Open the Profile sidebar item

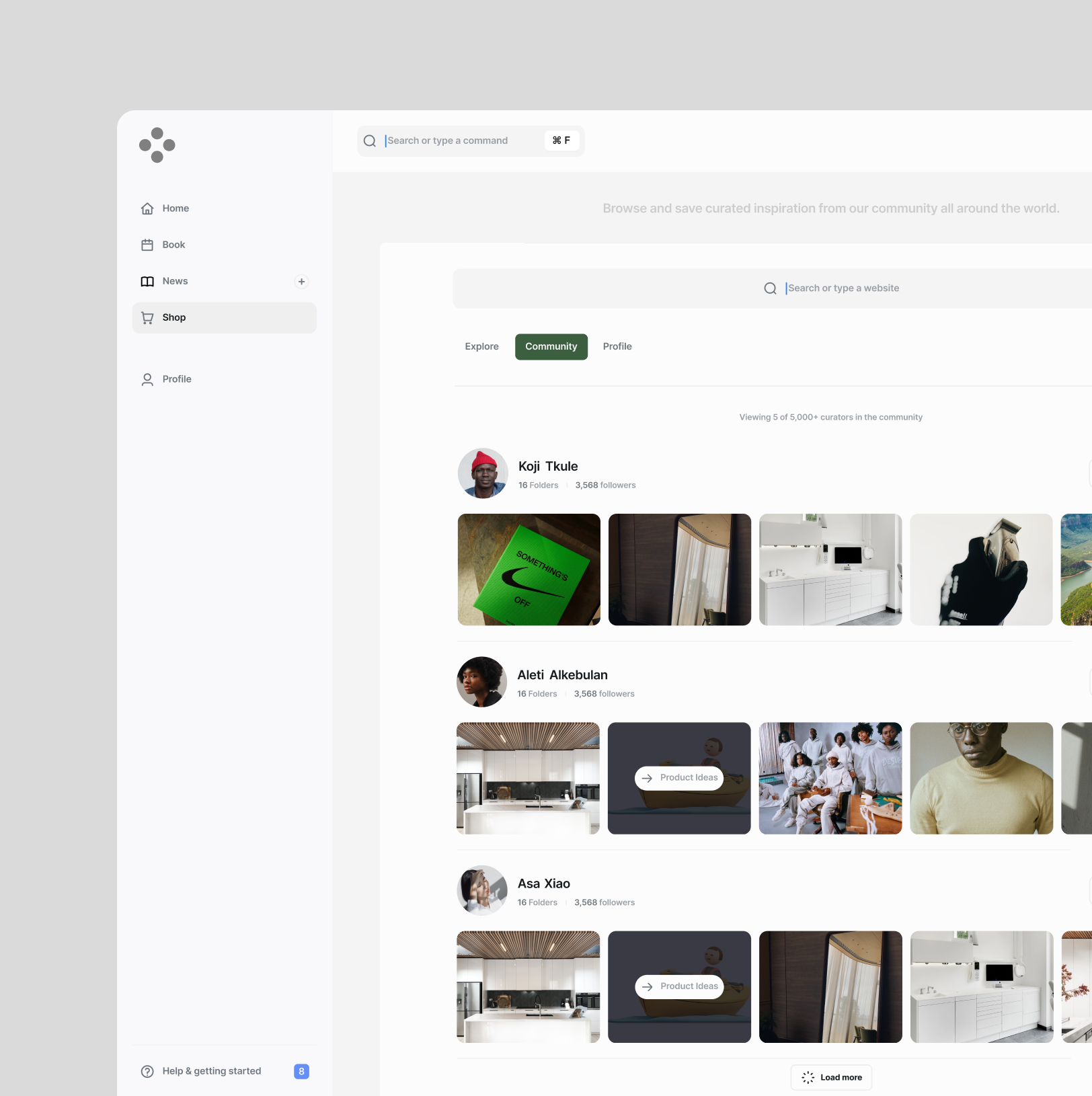(224, 379)
